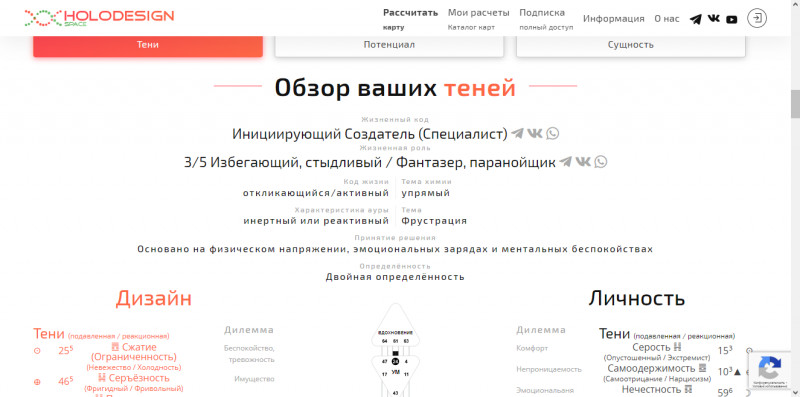Screen dimensions: 800x397
Task: Click the hexagram icon before Серъёзность
Action: point(102,378)
